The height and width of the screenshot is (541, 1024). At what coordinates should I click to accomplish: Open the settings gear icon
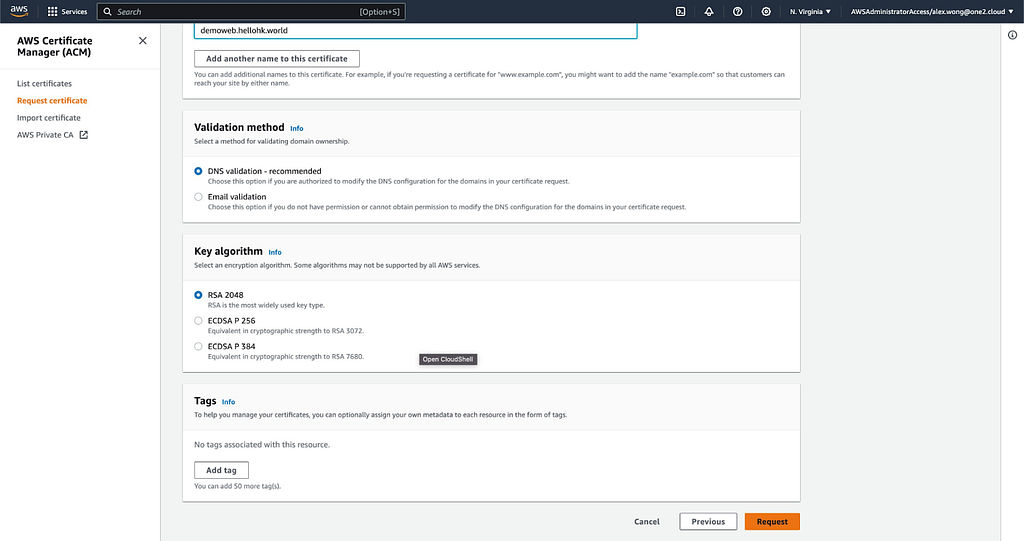[766, 12]
